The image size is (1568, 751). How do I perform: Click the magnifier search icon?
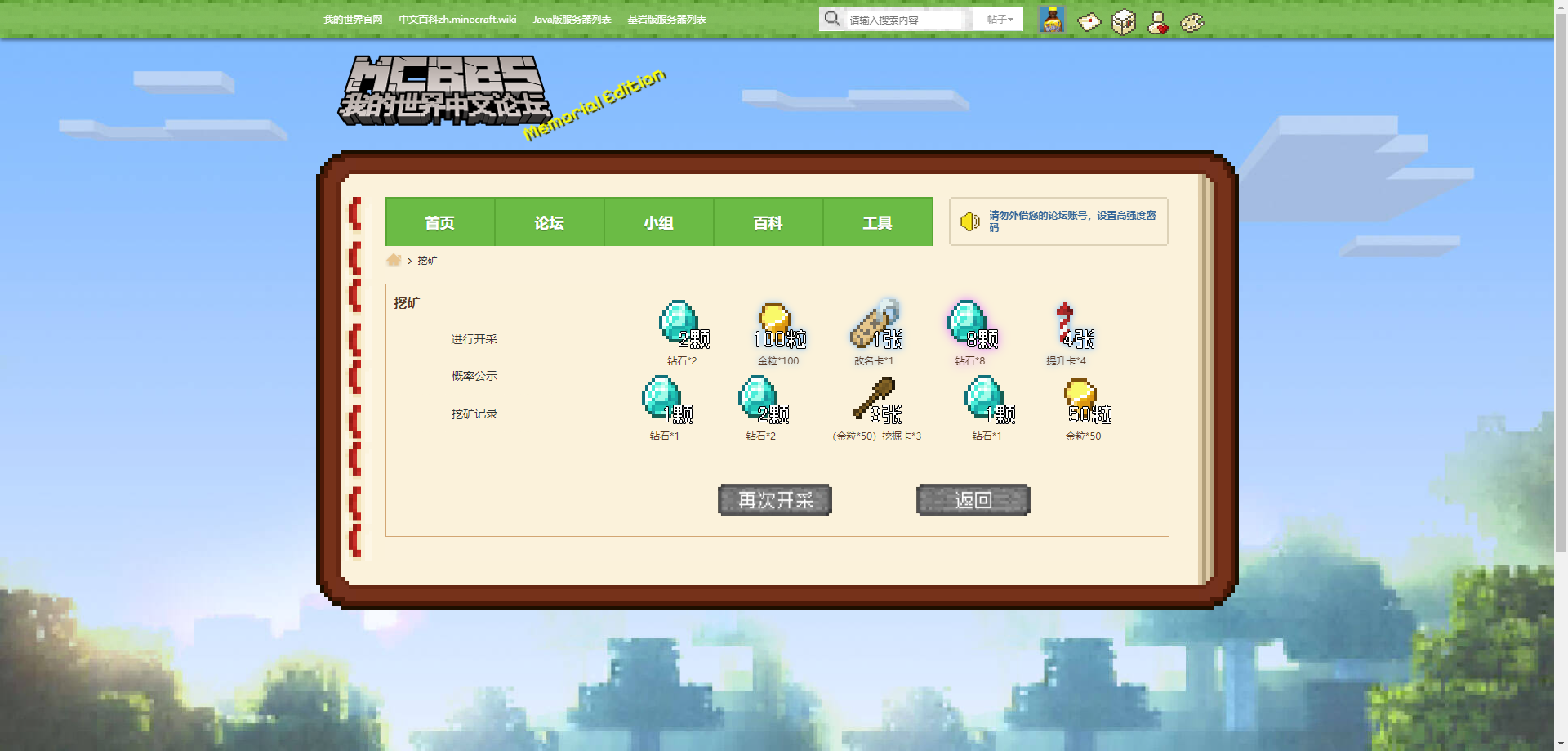pos(831,18)
